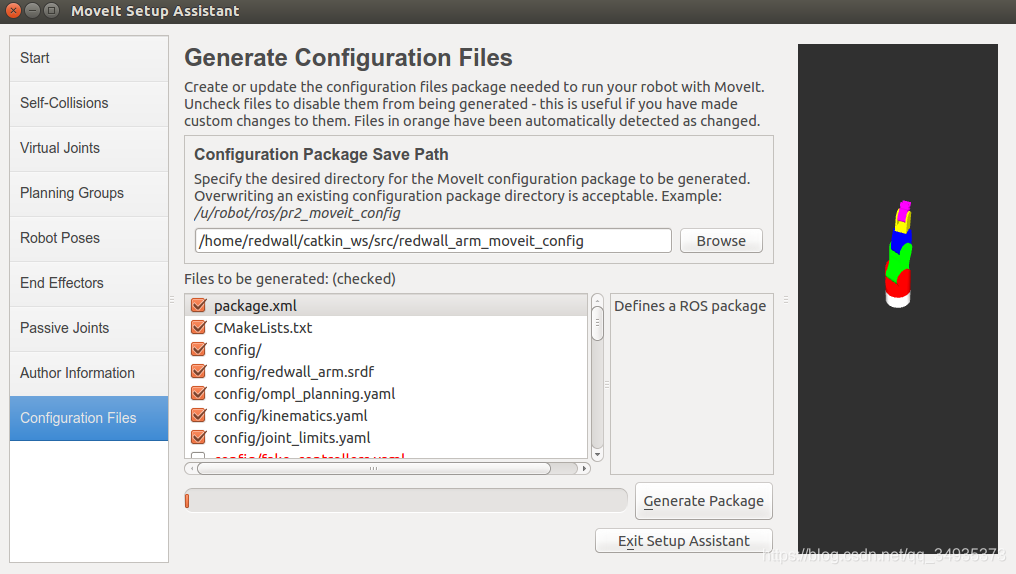Viewport: 1016px width, 574px height.
Task: Click the 'Defines a ROS package' description
Action: pyautogui.click(x=690, y=306)
